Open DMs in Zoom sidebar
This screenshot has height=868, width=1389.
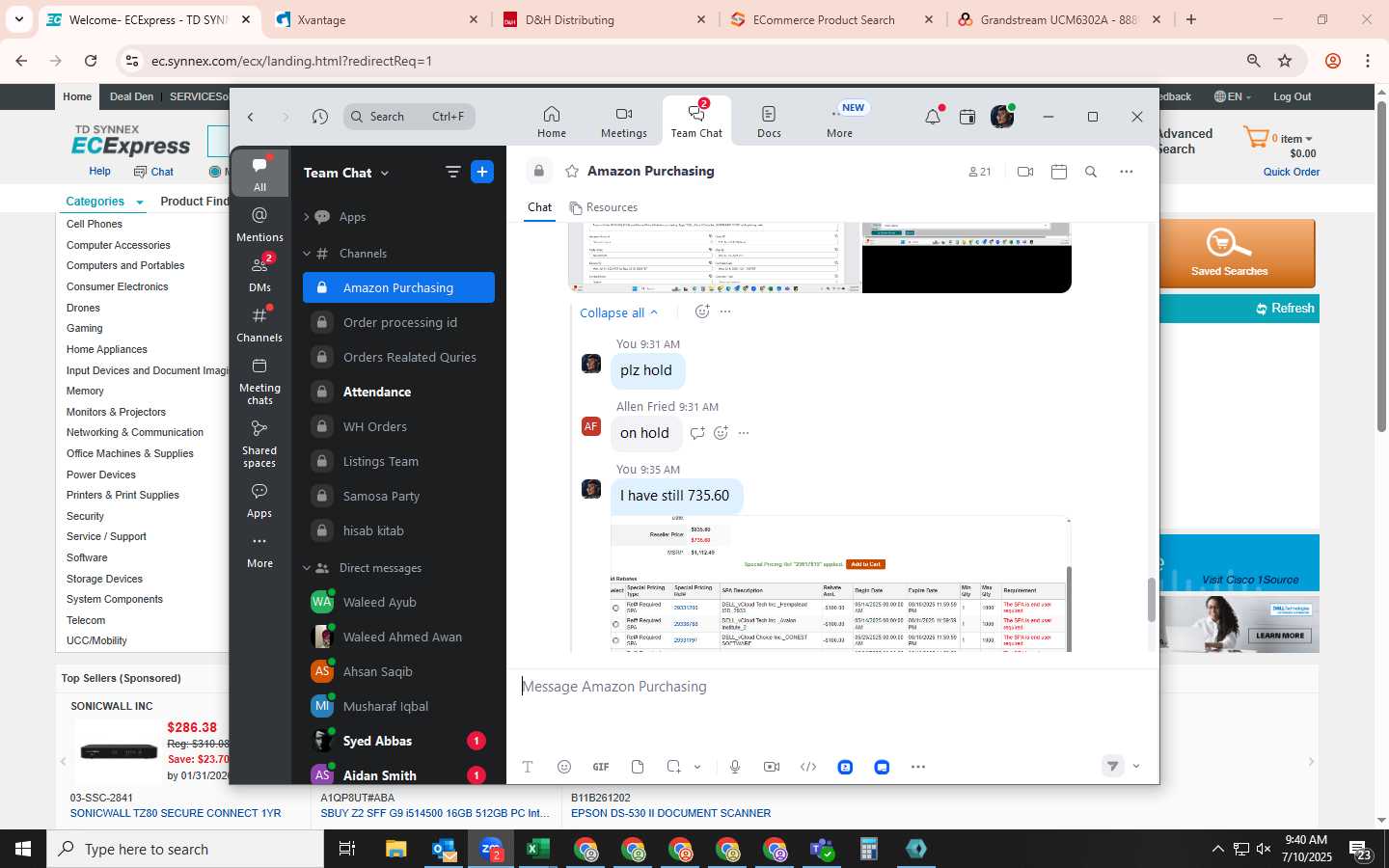coord(259,274)
